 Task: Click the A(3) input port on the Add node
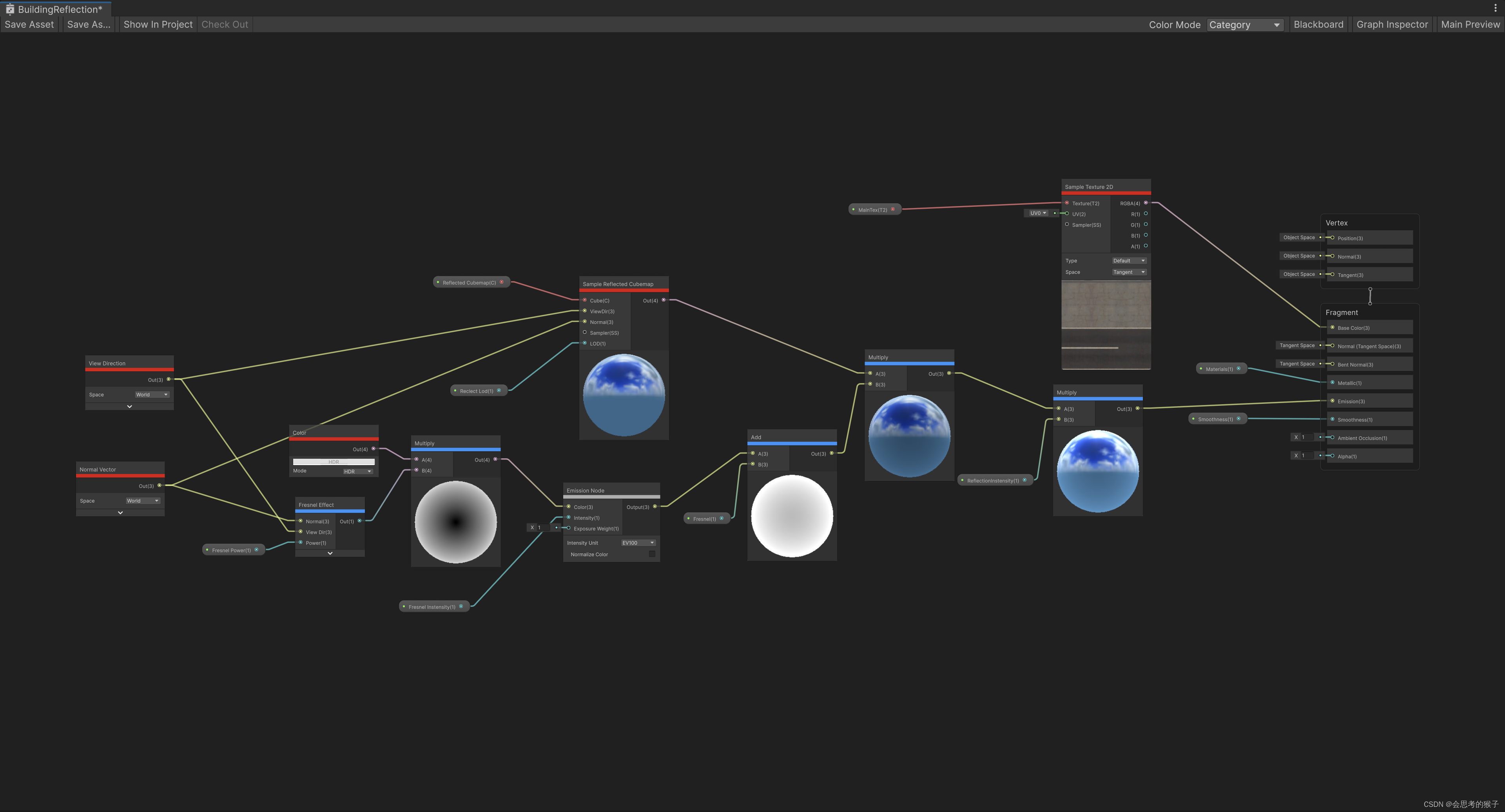[752, 454]
